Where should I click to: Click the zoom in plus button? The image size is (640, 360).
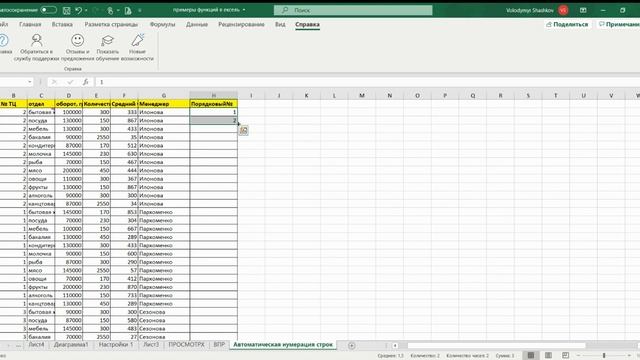tap(630, 356)
